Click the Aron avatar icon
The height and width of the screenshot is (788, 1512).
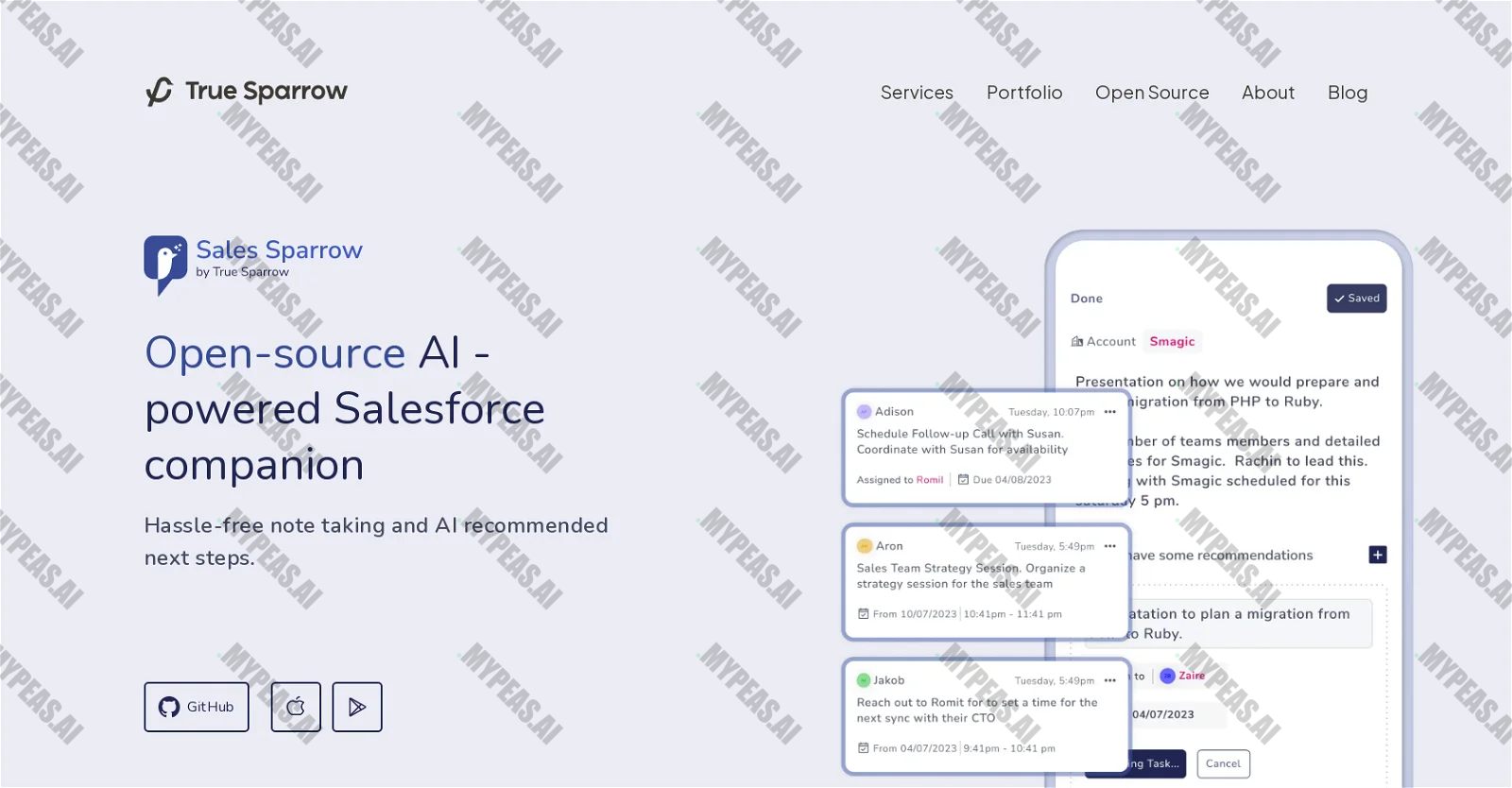tap(864, 546)
